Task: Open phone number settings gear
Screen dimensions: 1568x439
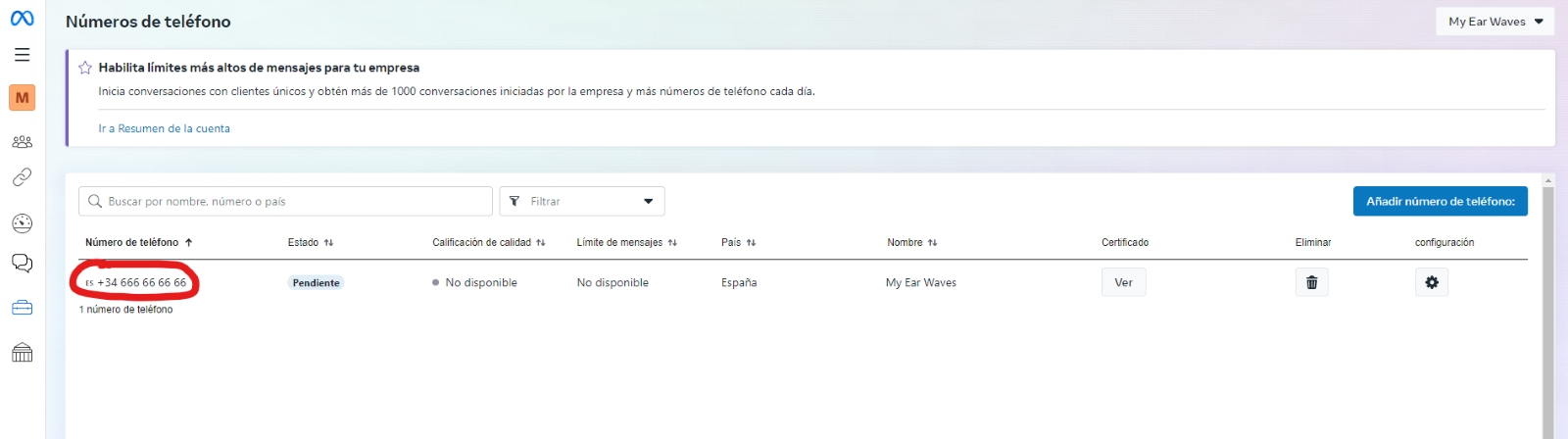Action: 1431,282
